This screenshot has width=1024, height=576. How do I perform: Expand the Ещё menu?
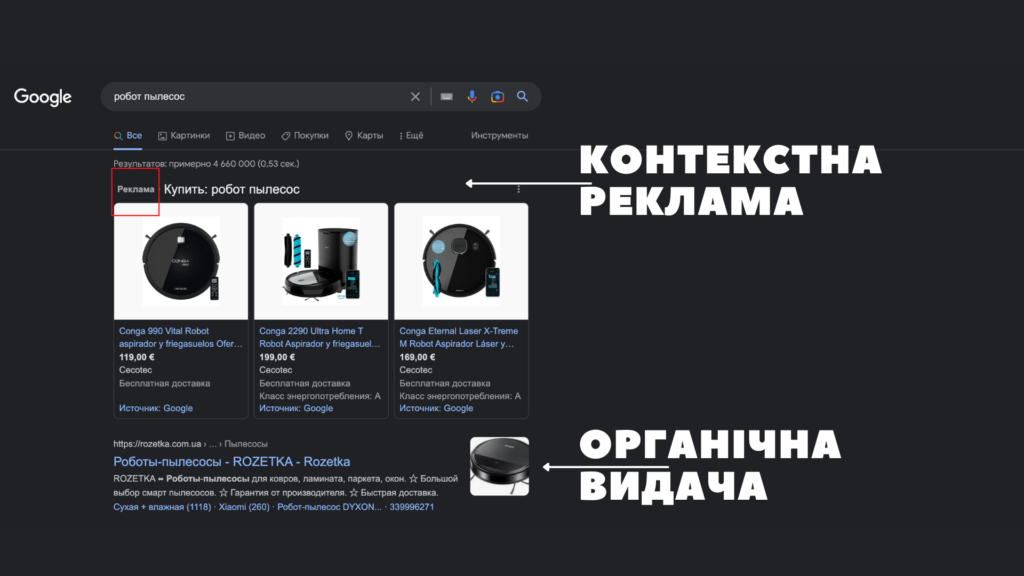point(411,136)
